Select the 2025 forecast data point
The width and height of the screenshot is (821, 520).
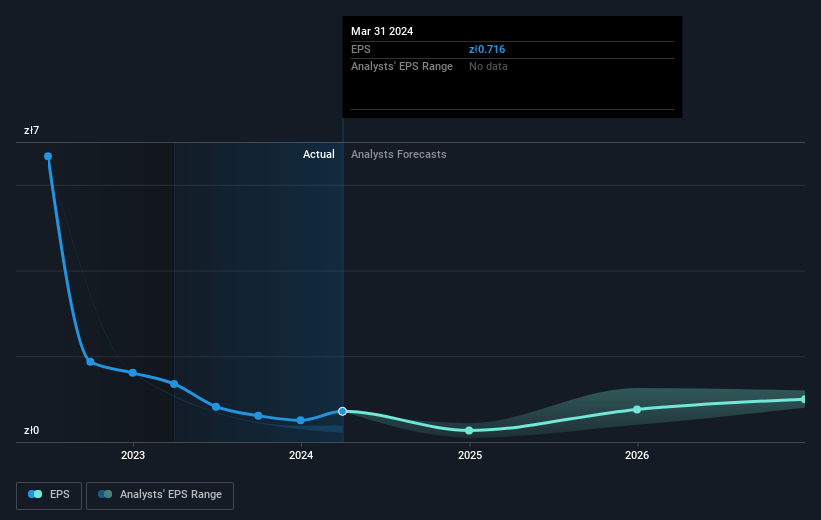point(469,430)
